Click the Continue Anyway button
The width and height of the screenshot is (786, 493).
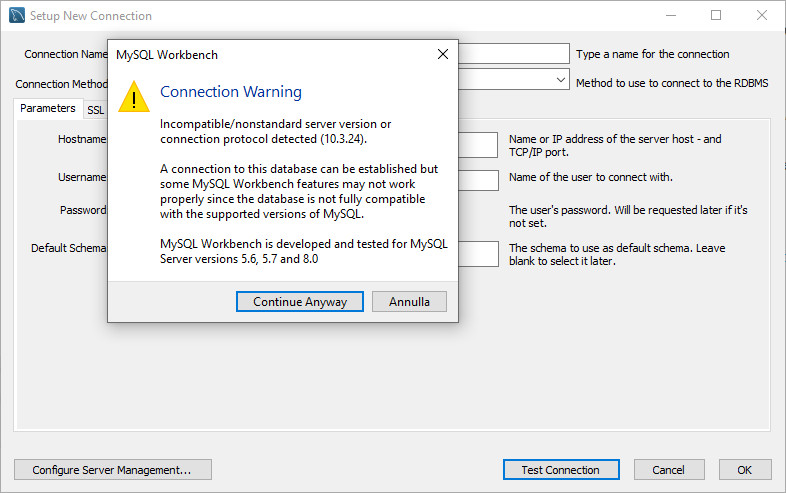pyautogui.click(x=300, y=301)
